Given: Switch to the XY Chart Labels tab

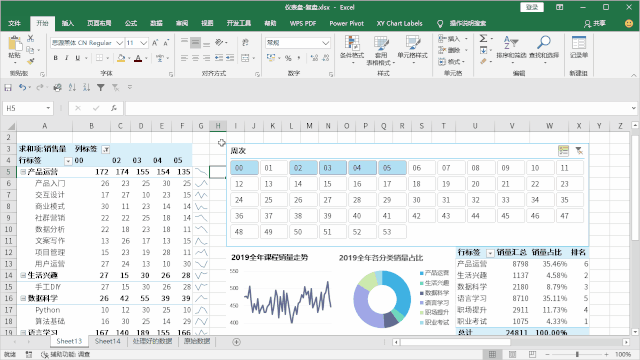Looking at the screenshot, I should (399, 23).
